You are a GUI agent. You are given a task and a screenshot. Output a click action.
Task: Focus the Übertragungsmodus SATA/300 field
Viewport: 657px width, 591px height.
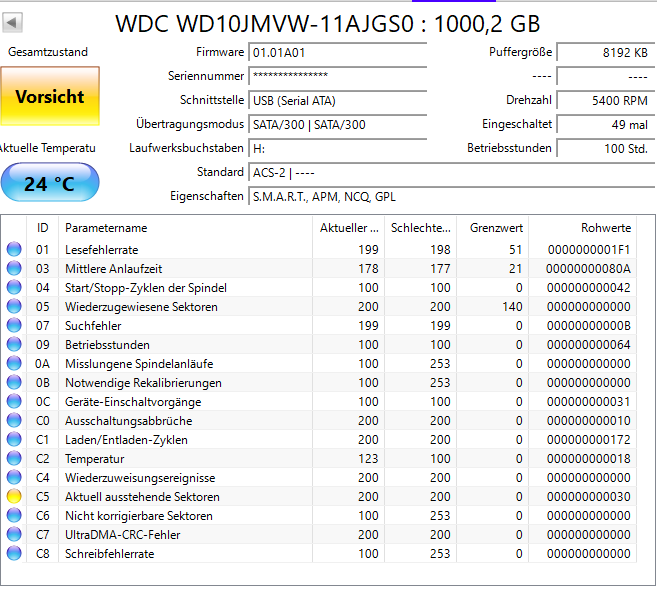(x=338, y=124)
